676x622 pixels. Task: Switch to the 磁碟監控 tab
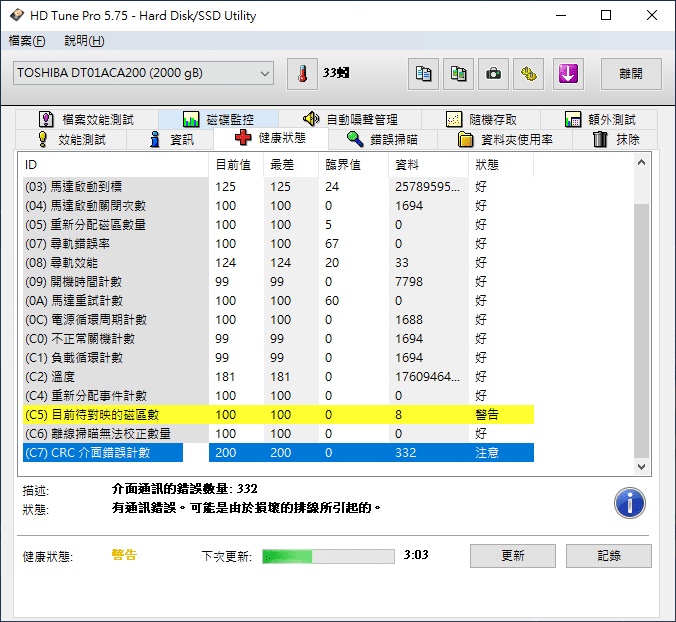(x=218, y=119)
